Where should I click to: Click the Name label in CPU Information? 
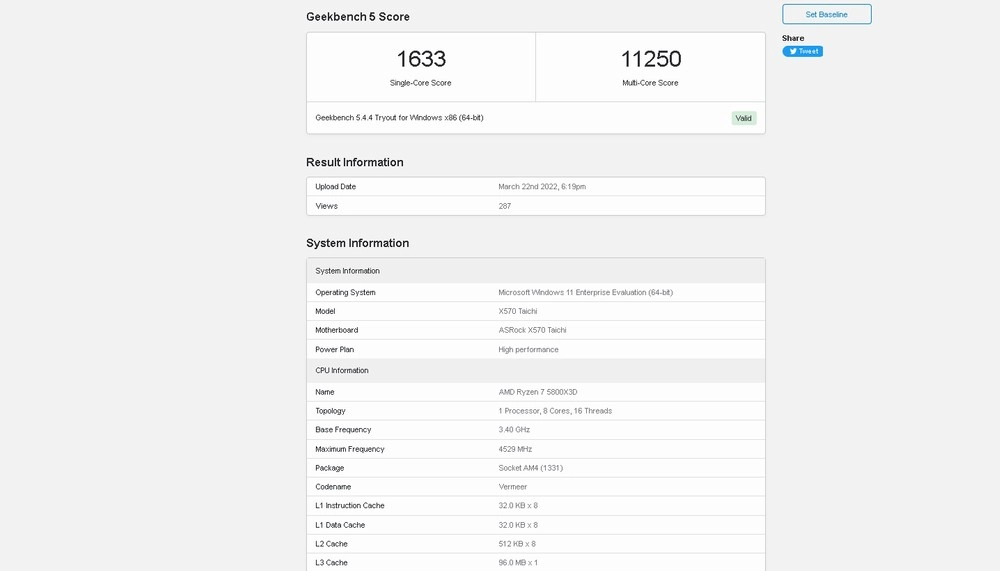pos(325,392)
